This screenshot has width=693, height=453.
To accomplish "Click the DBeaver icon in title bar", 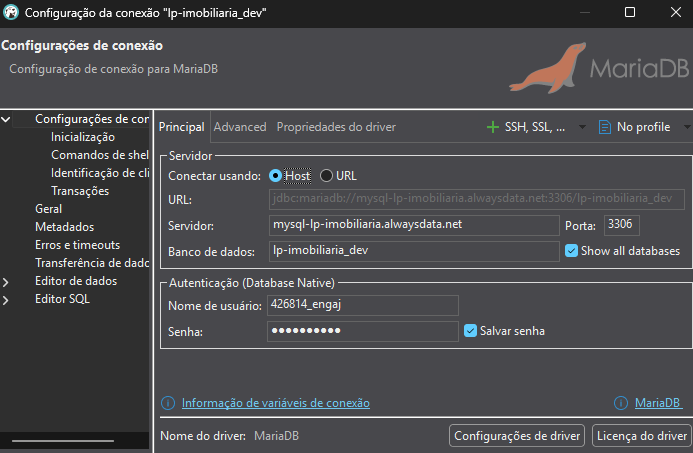I will [11, 12].
